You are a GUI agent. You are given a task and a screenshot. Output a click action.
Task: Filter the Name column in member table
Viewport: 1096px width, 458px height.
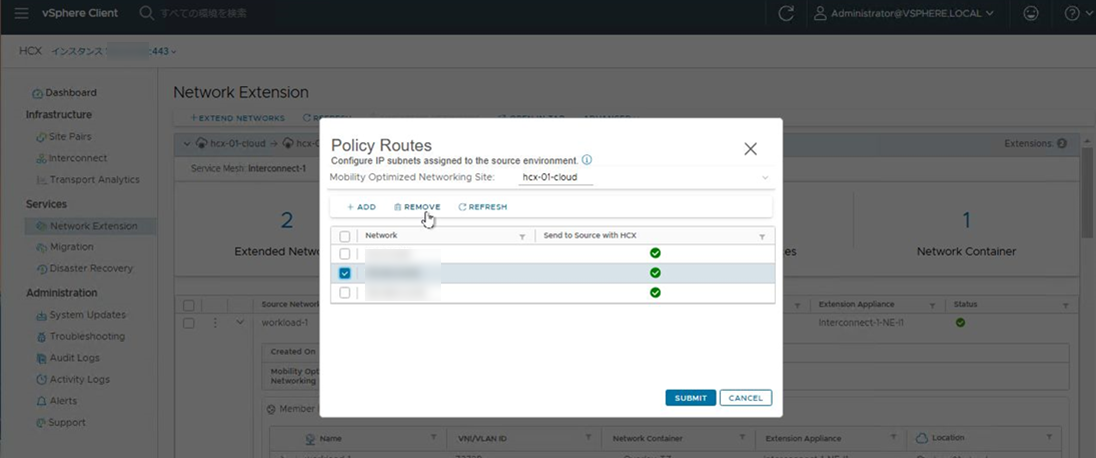click(x=433, y=437)
